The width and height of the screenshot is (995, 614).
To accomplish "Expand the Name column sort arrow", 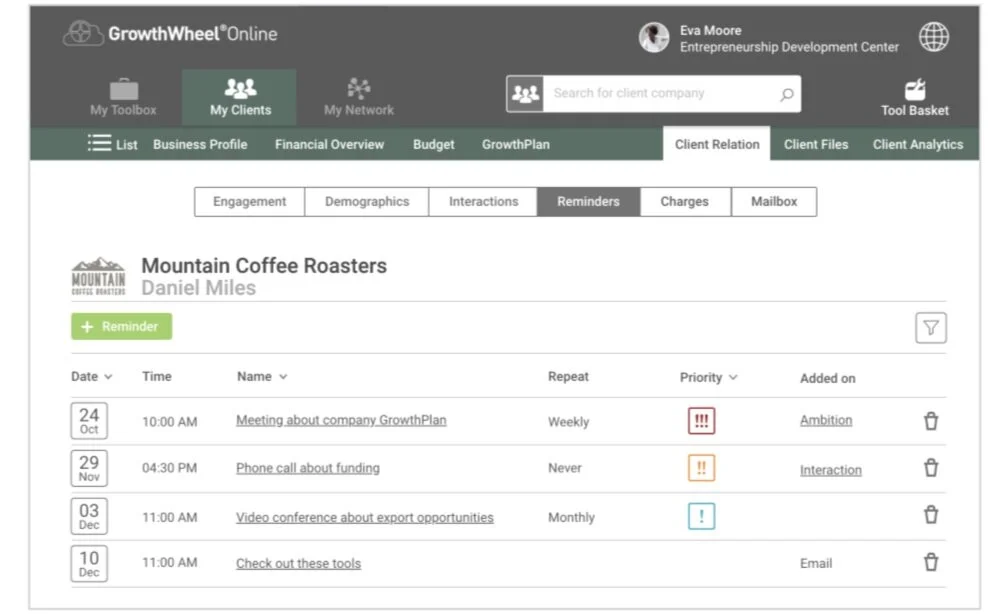I will (x=283, y=377).
